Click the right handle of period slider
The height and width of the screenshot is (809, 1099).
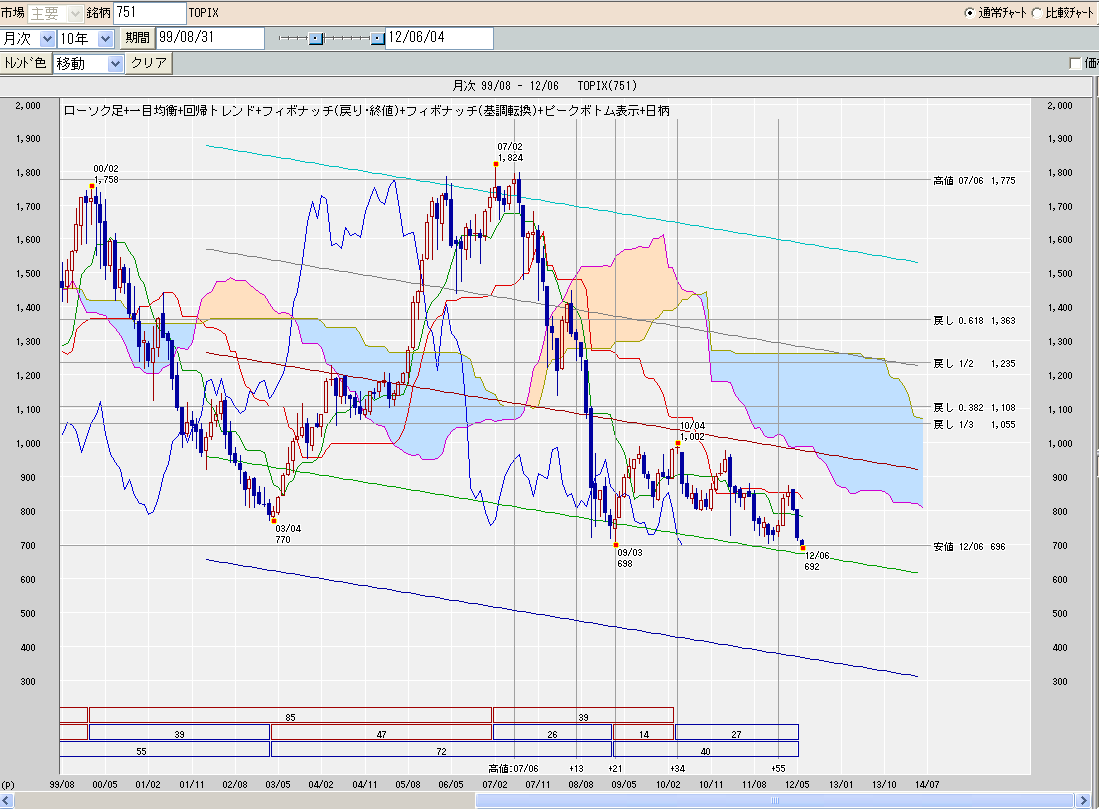378,38
